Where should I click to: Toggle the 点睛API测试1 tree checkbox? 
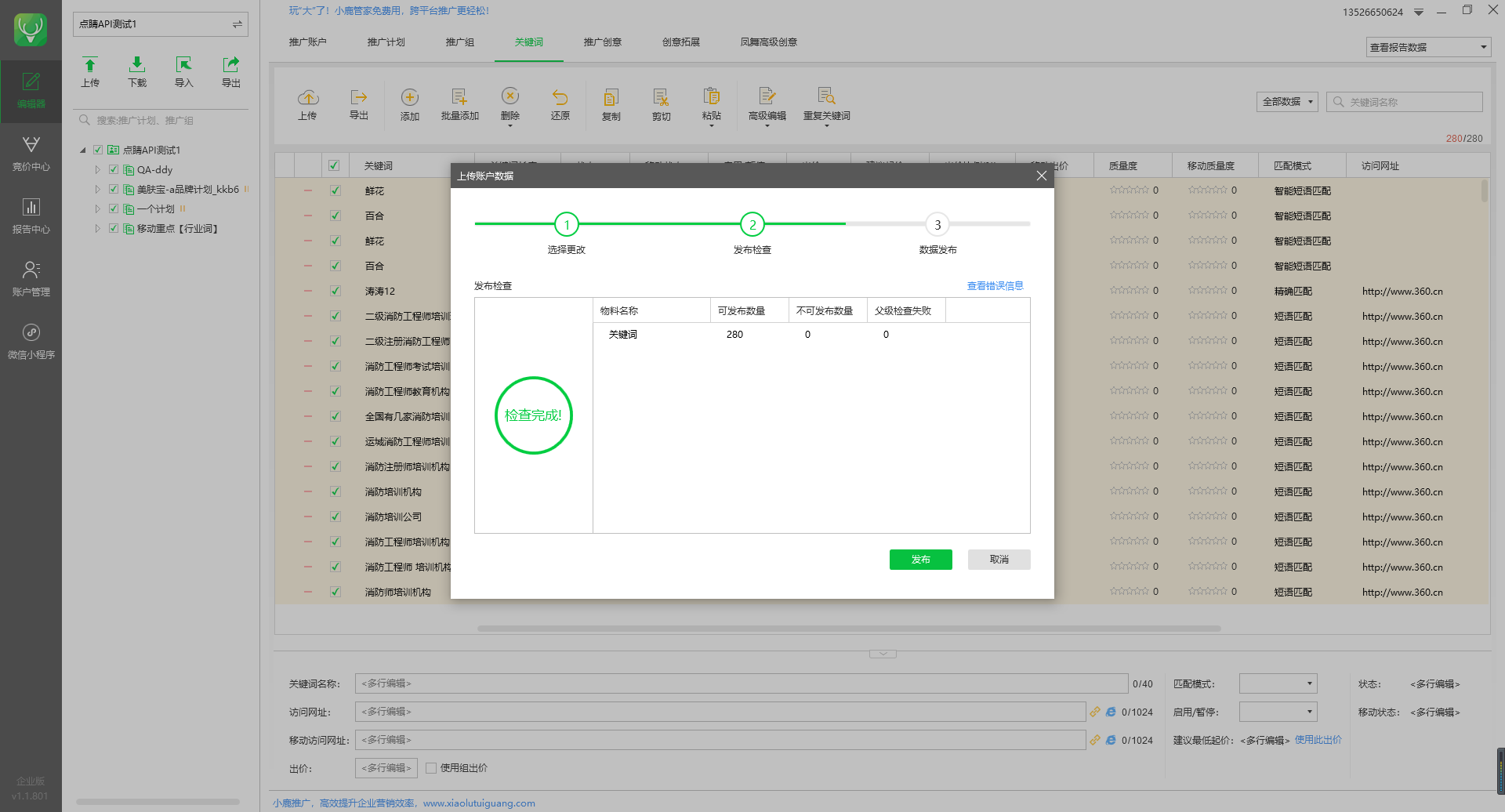[98, 150]
